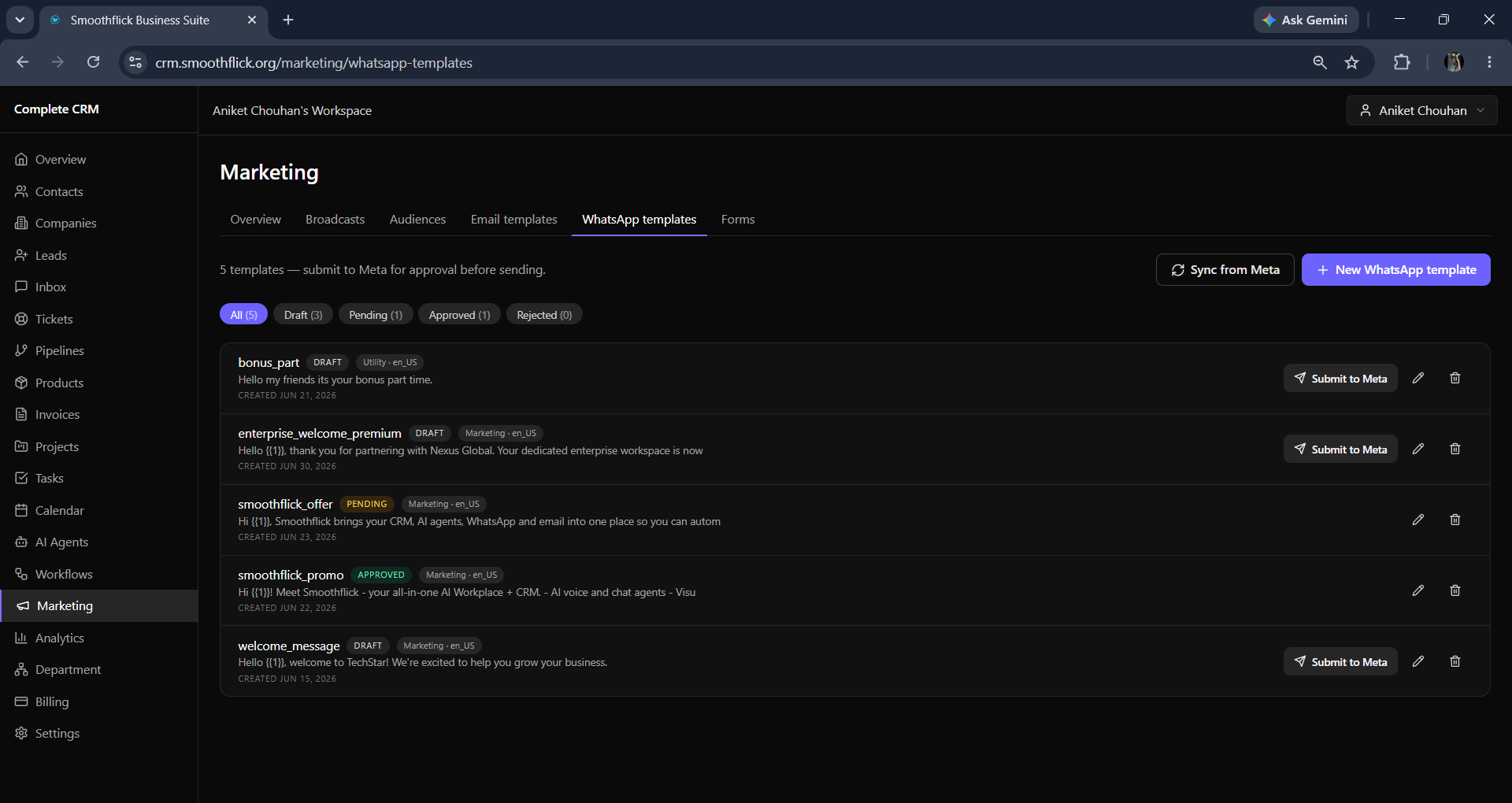Submit enterprise_welcome_premium to Meta
1512x803 pixels.
pyautogui.click(x=1340, y=449)
